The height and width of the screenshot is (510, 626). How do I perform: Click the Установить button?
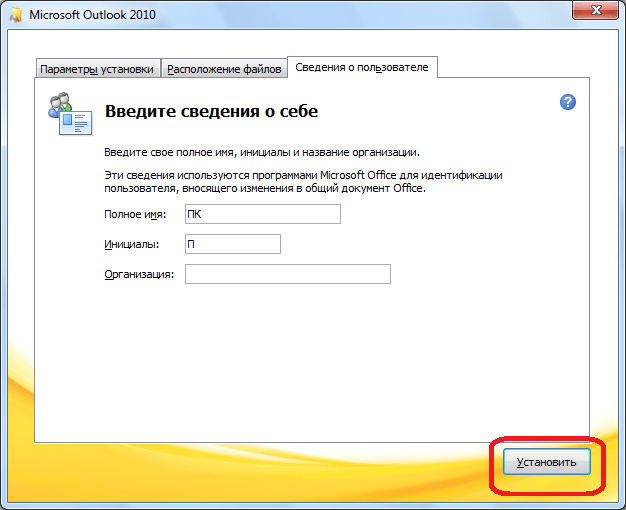[547, 462]
